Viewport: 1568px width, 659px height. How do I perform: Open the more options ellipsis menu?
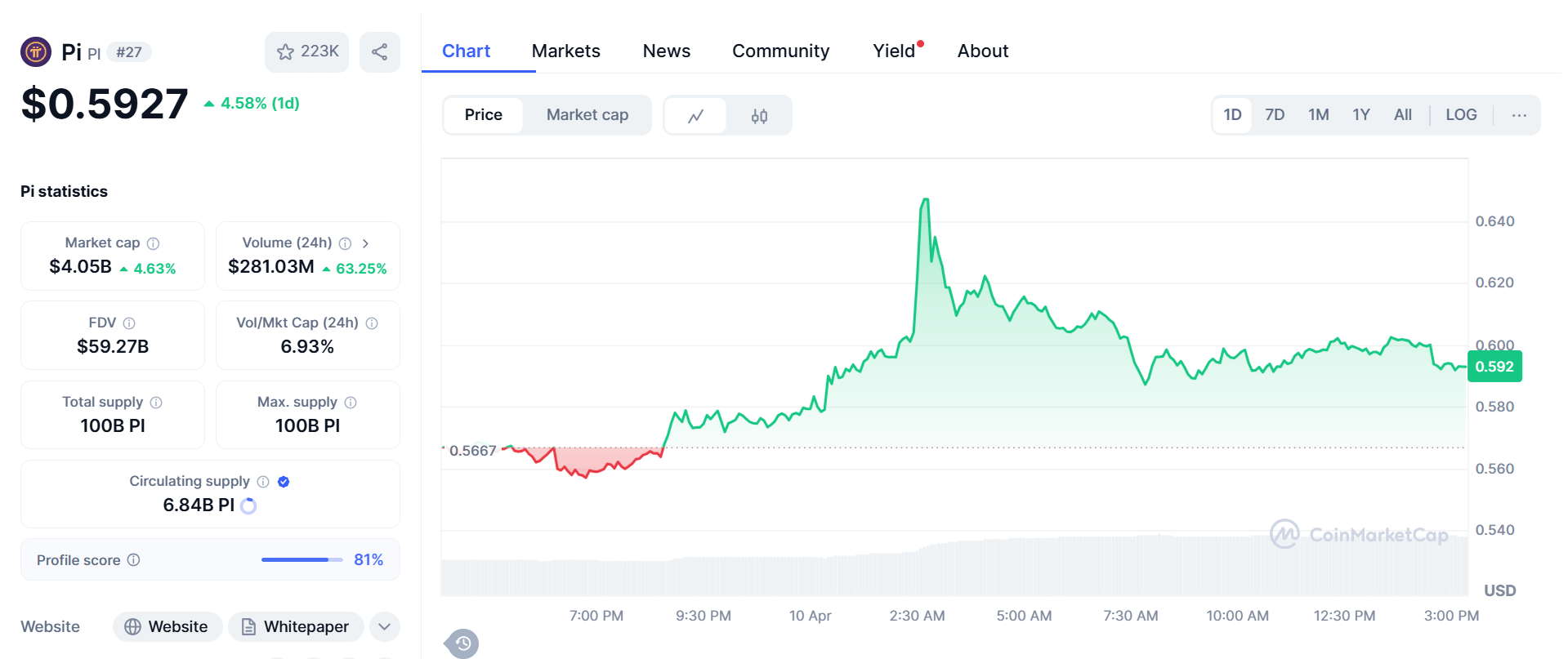pos(1518,115)
